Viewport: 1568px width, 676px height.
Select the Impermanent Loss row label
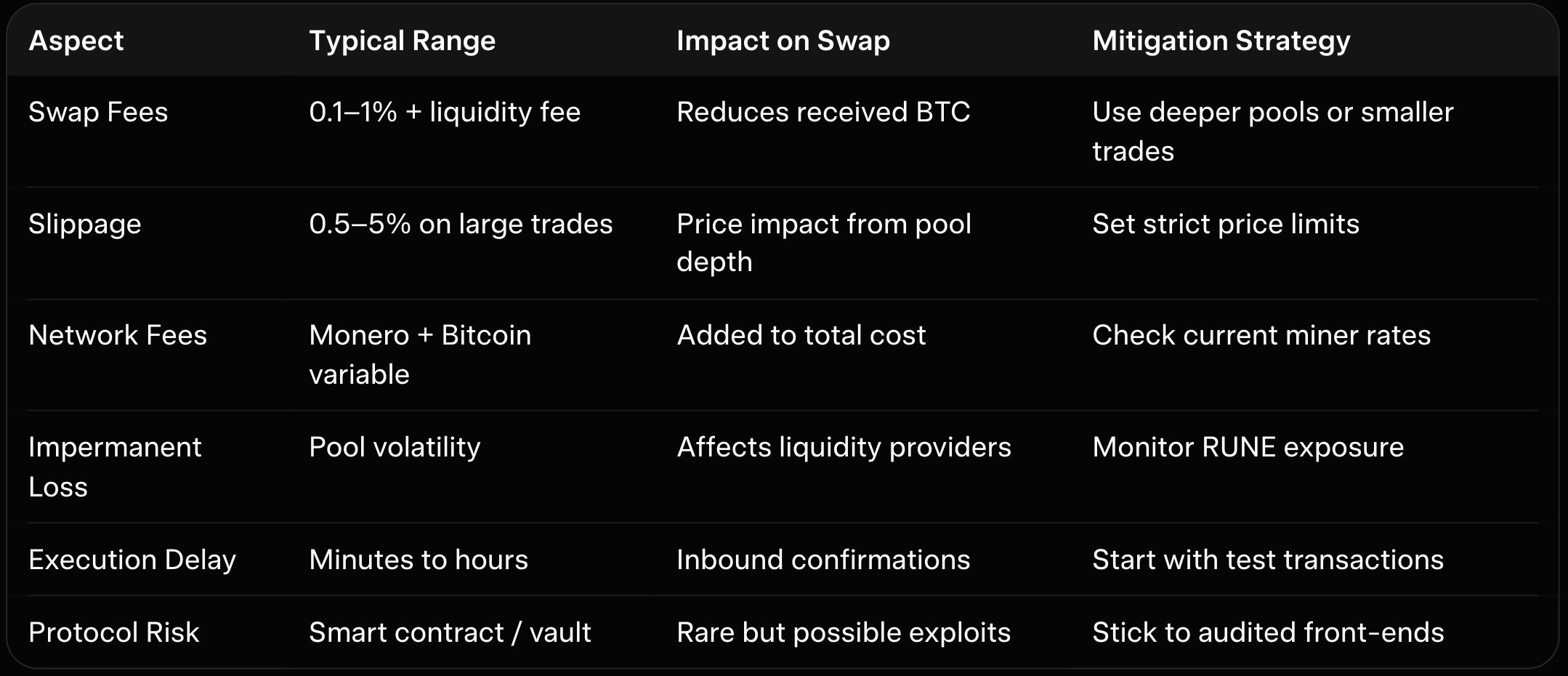coord(114,467)
